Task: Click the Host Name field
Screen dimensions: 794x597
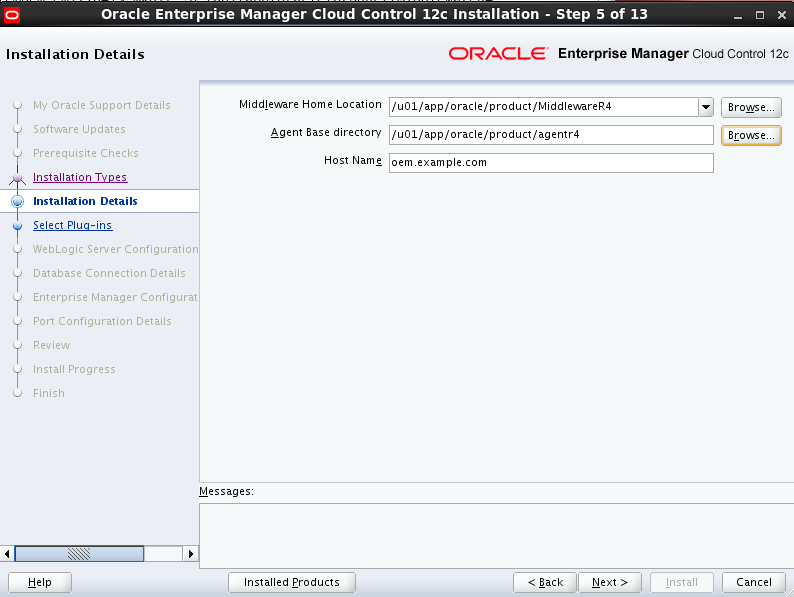Action: [551, 163]
